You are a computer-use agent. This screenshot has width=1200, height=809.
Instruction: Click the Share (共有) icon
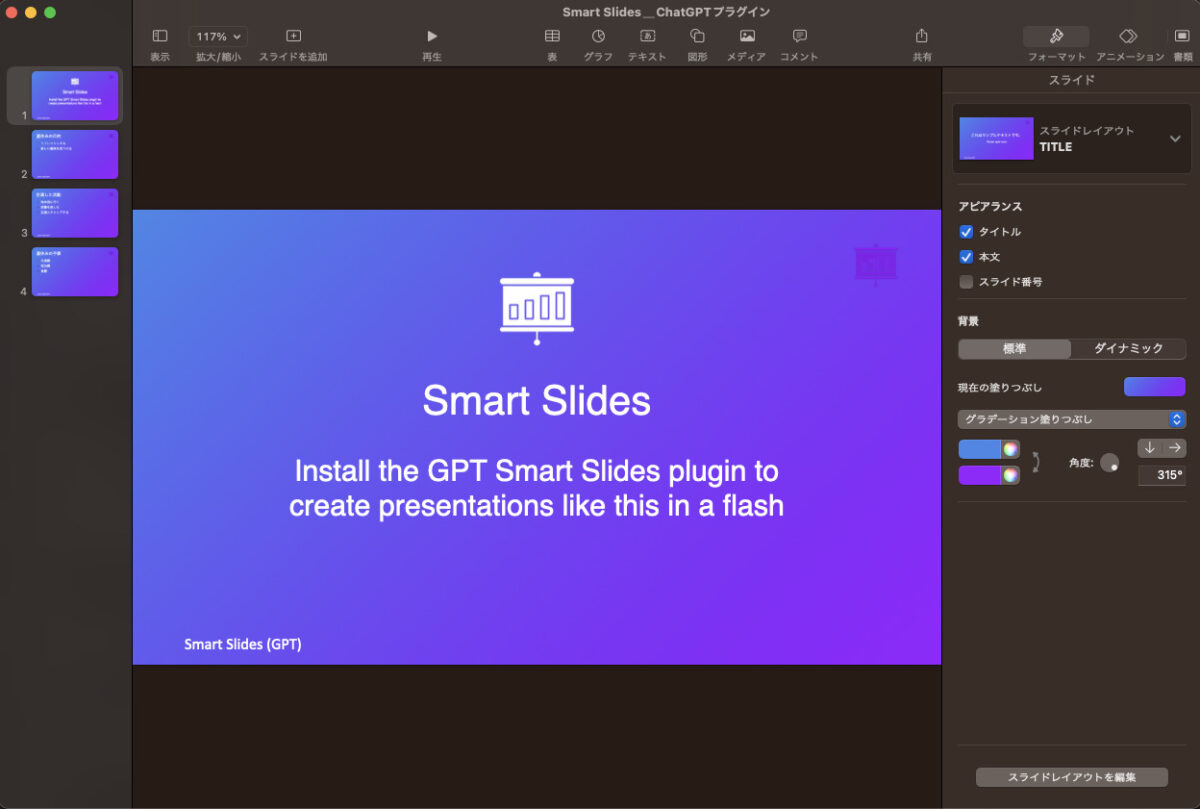tap(922, 37)
